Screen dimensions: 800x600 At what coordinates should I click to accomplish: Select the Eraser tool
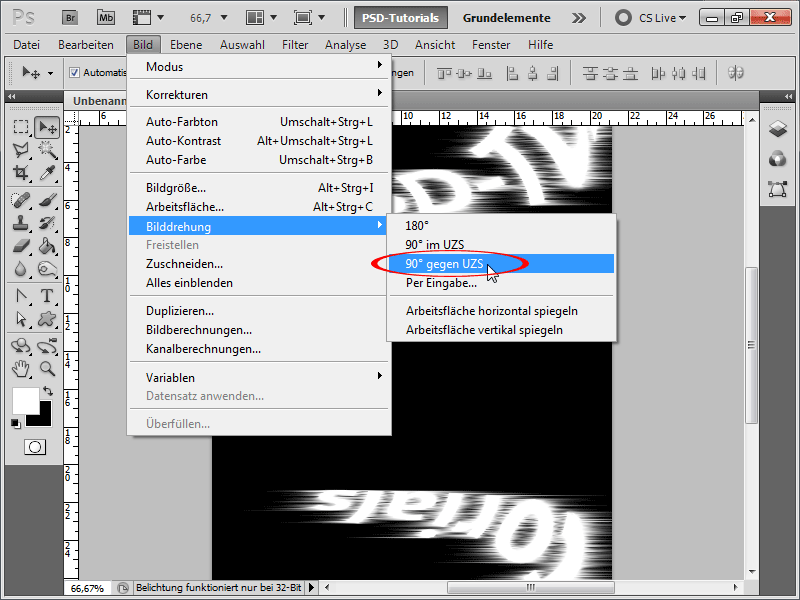[21, 246]
